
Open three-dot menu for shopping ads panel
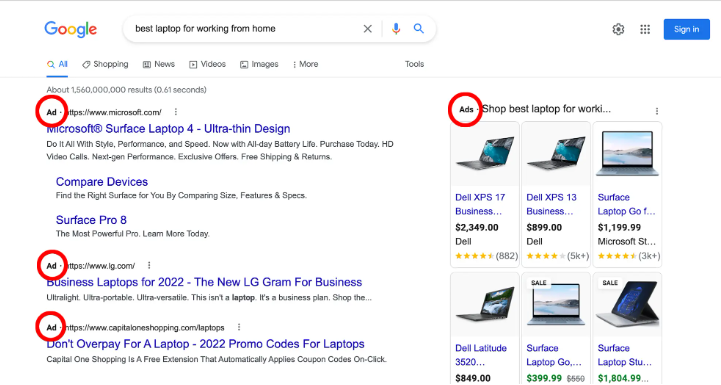tap(657, 111)
